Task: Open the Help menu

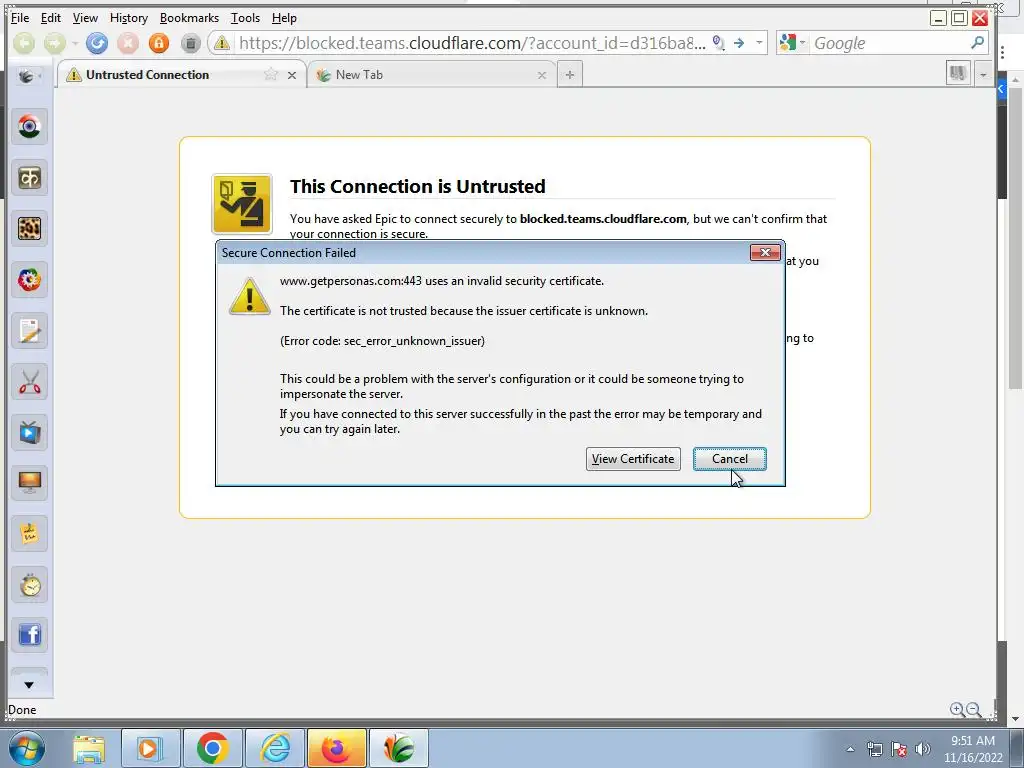Action: point(284,18)
